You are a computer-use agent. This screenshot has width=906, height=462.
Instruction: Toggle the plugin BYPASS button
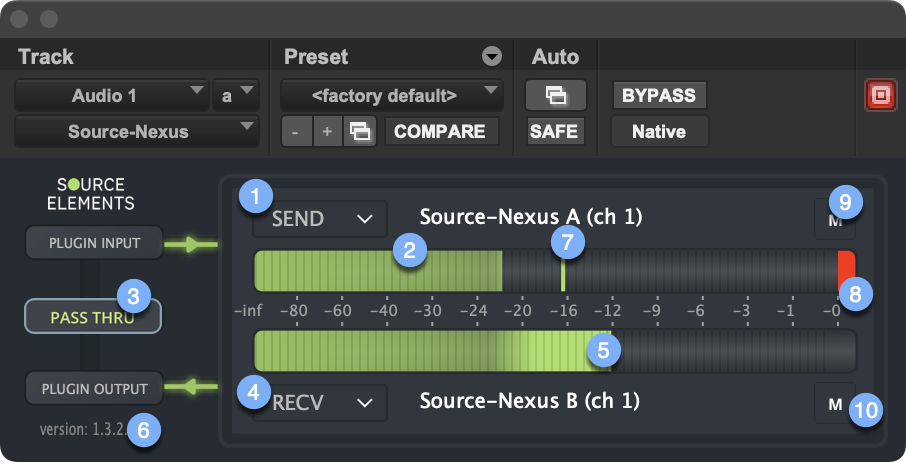pyautogui.click(x=658, y=96)
